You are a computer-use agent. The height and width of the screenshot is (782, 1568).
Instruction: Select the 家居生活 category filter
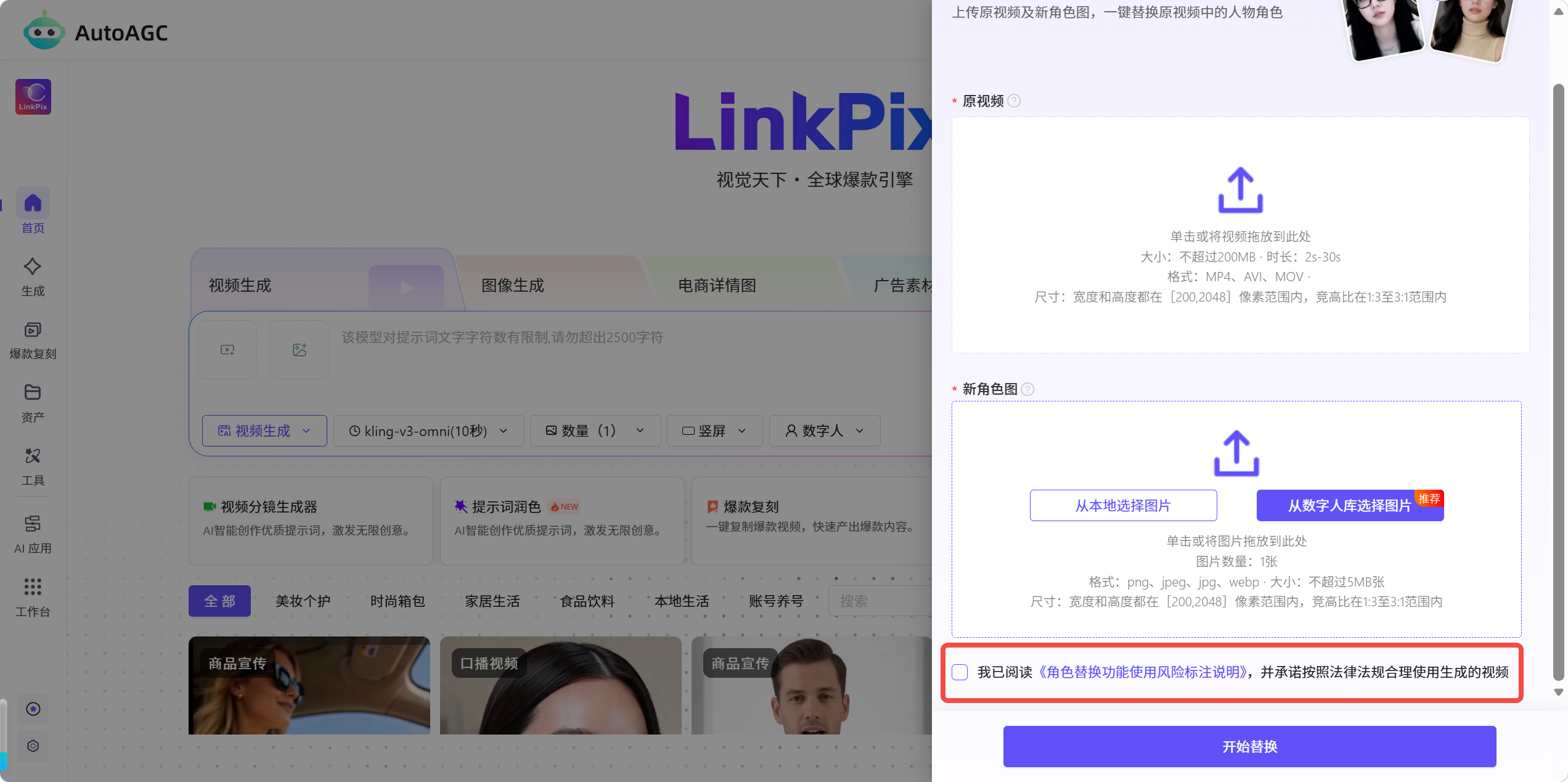[x=492, y=601]
